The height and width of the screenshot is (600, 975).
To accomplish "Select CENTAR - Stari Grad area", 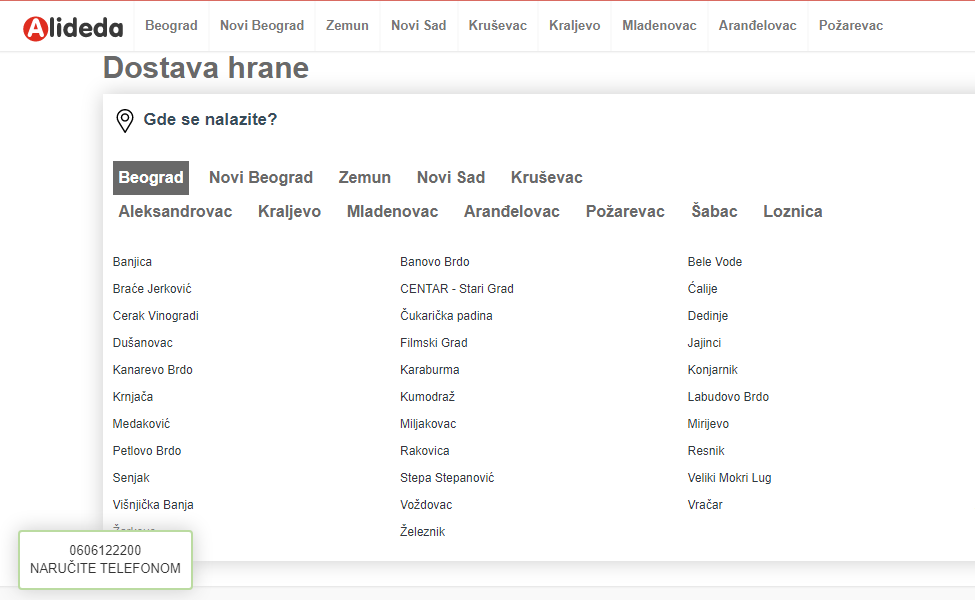I will 456,289.
